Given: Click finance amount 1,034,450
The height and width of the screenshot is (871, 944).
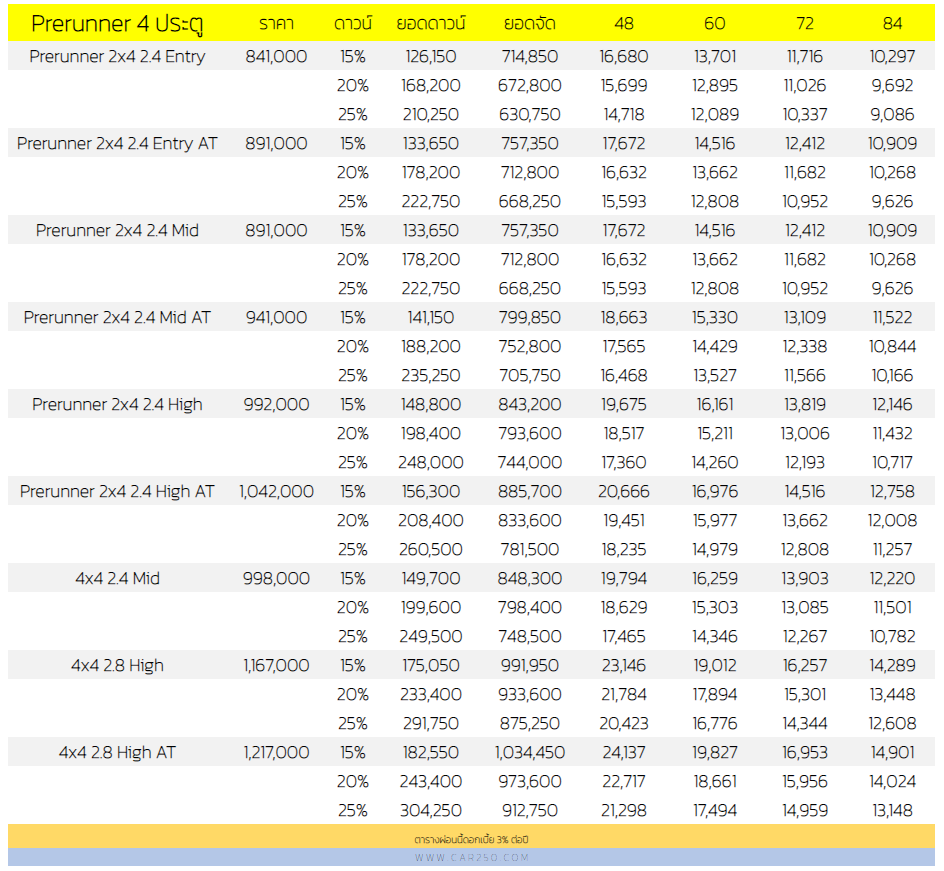Looking at the screenshot, I should [530, 752].
